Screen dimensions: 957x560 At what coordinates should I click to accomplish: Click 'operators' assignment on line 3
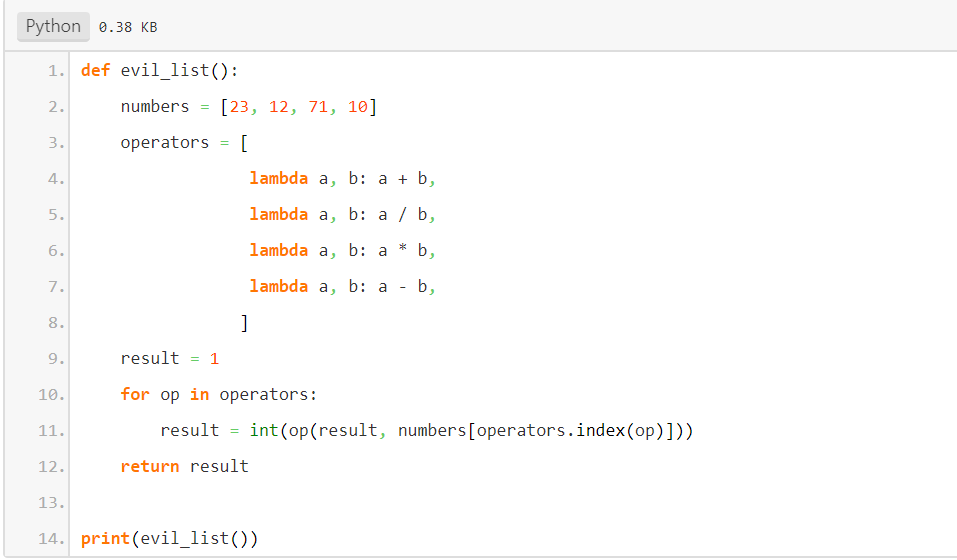184,143
